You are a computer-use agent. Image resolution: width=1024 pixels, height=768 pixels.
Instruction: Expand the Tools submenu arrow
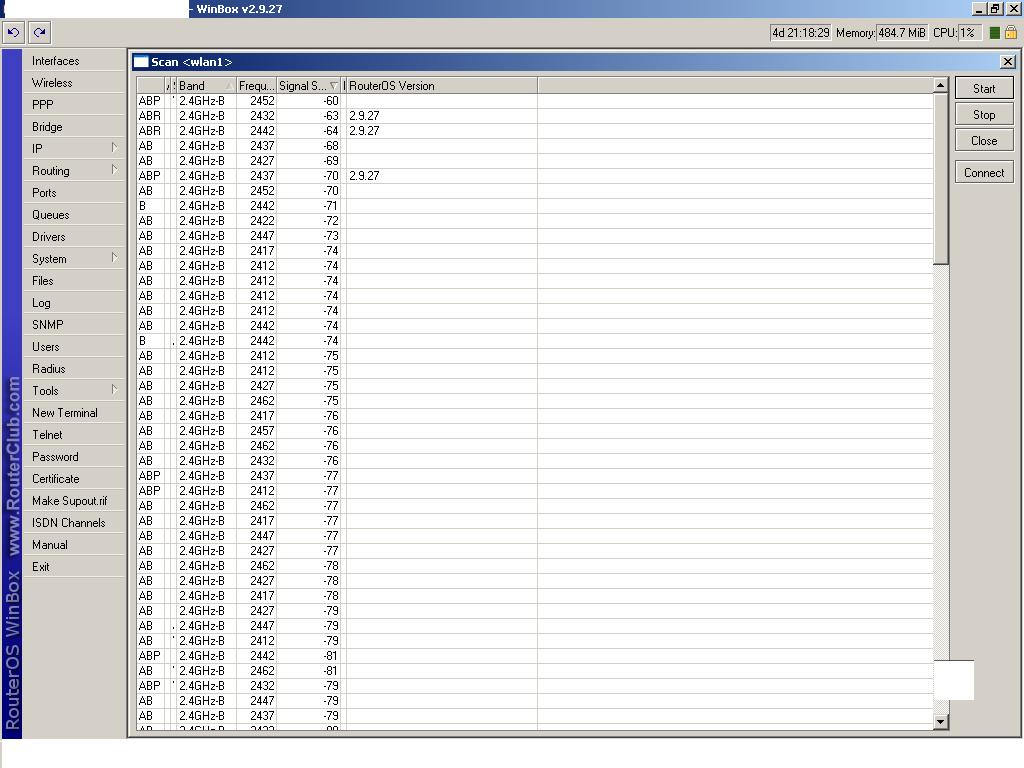coord(114,389)
